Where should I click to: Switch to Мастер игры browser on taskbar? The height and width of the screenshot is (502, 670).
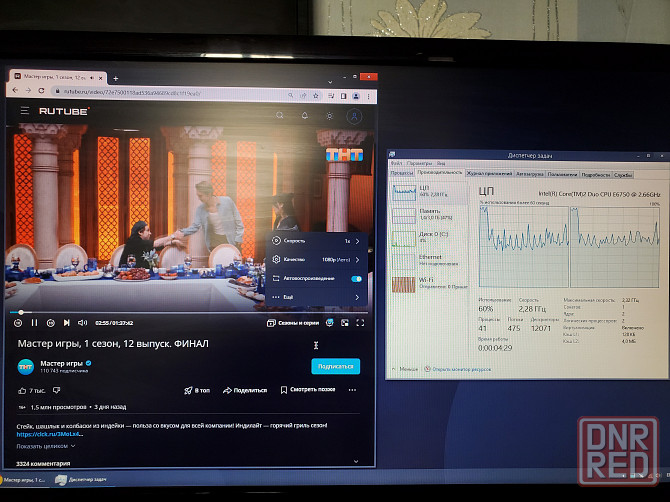24,480
